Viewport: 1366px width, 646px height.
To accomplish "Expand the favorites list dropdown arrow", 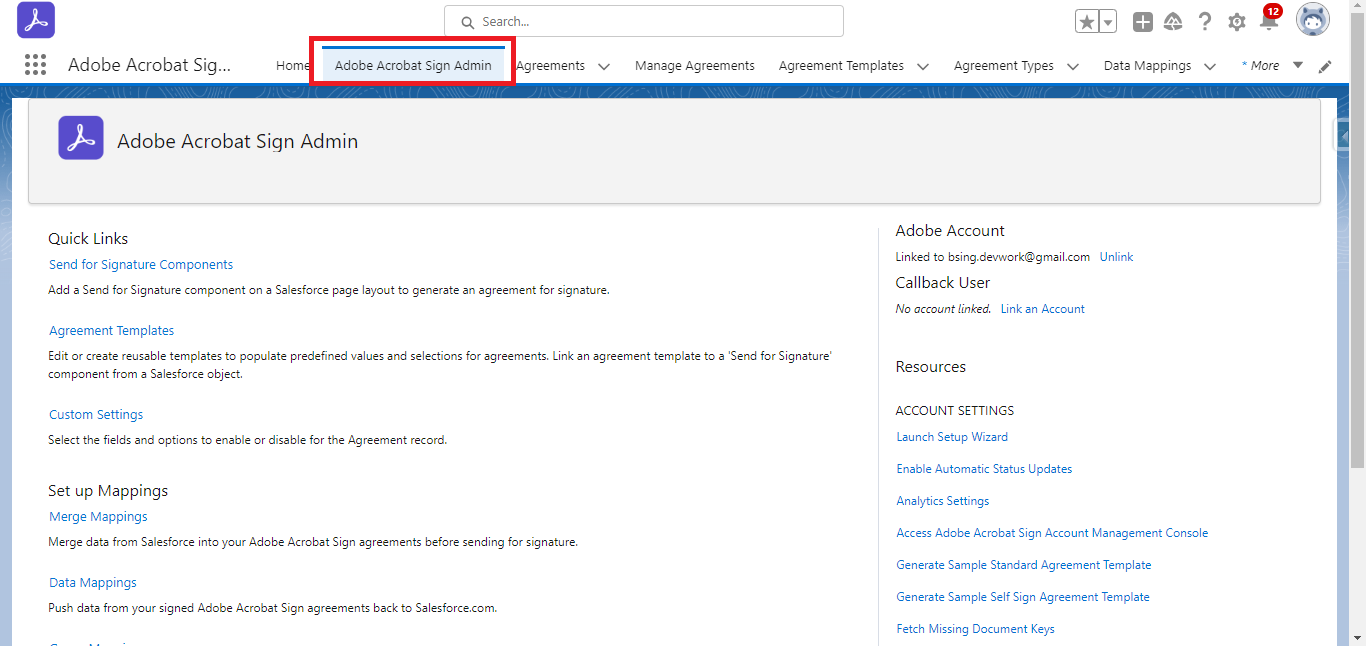I will point(1105,19).
